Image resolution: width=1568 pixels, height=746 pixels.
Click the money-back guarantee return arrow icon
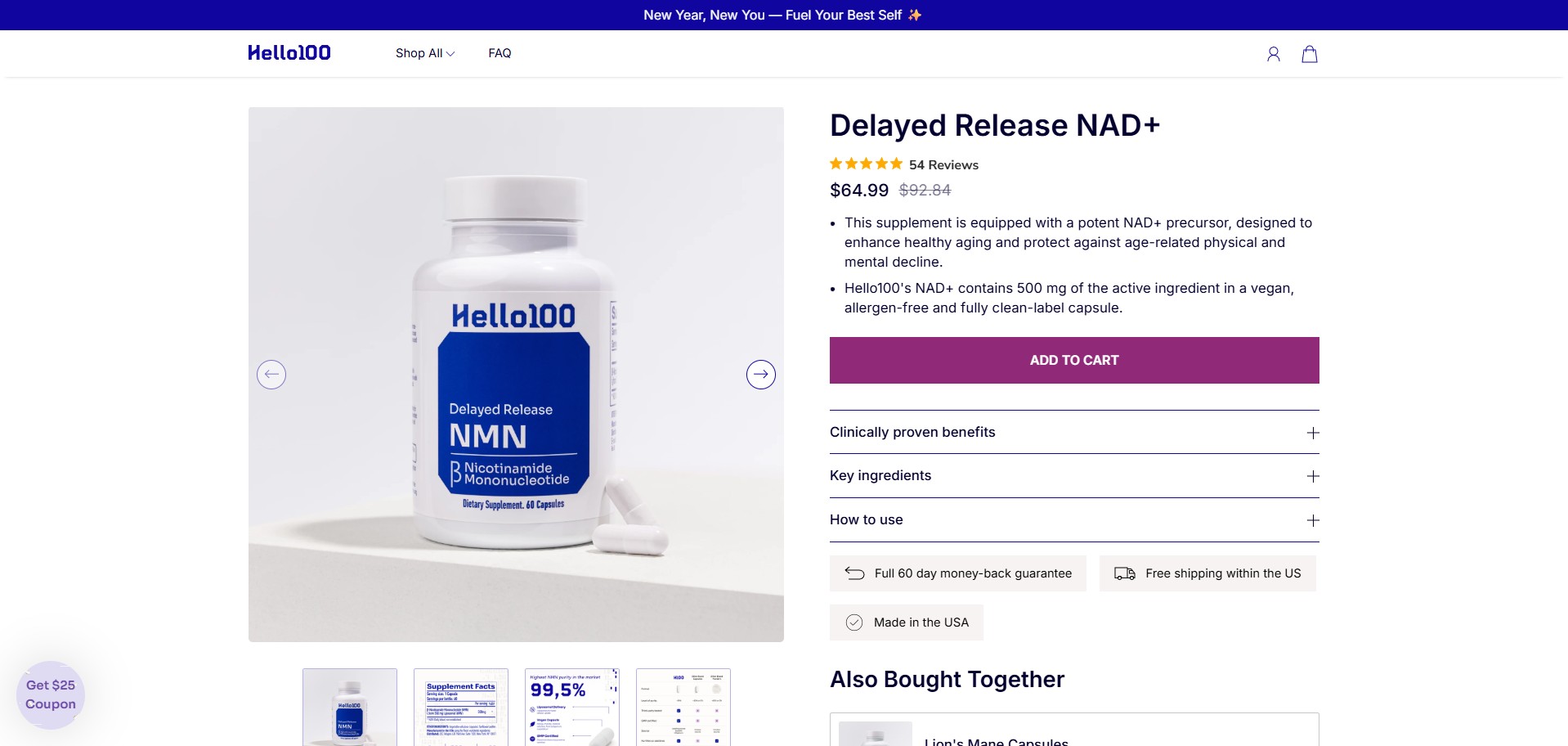[x=855, y=573]
